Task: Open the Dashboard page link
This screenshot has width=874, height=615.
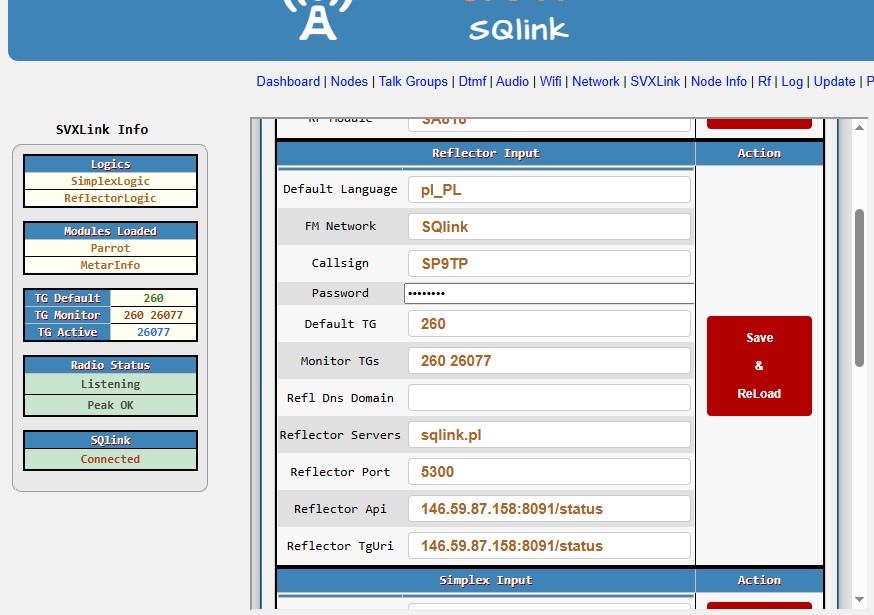Action: [x=288, y=82]
